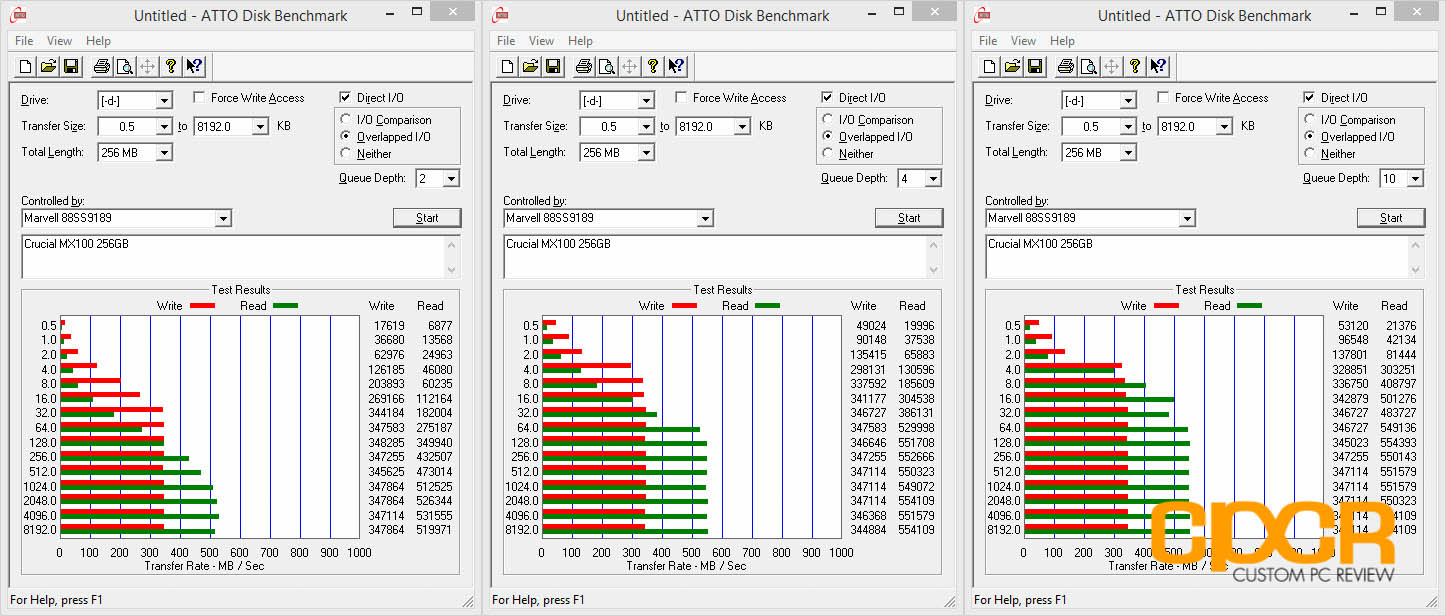Click Print Preview icon in Queue Depth 10 window
Viewport: 1446px width, 616px height.
1088,67
